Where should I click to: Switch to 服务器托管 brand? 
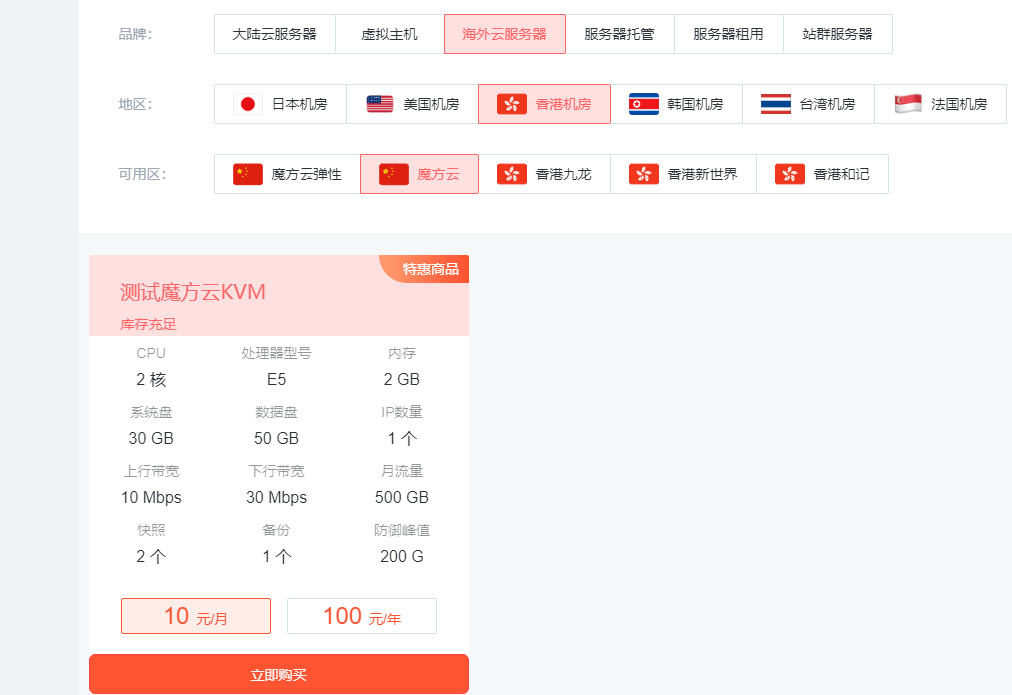coord(620,34)
